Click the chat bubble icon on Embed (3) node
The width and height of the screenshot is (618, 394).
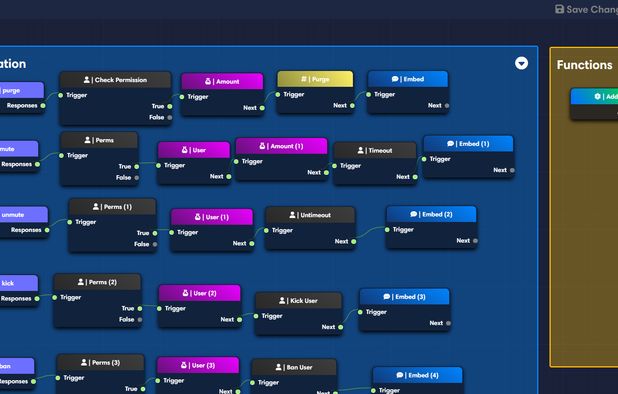coord(387,296)
